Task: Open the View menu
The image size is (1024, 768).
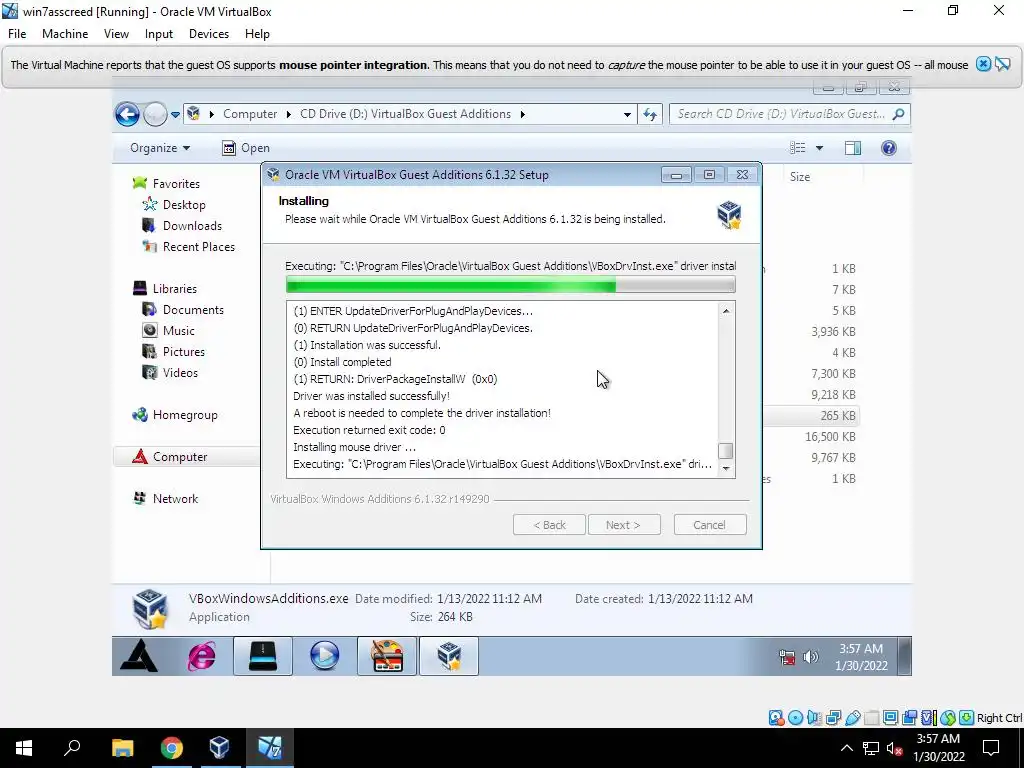Action: [x=116, y=34]
